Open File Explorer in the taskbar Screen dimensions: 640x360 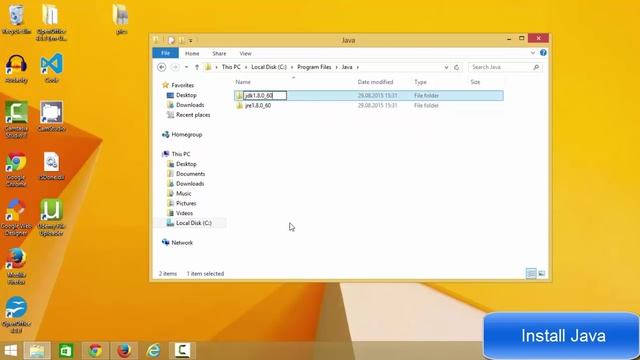[x=37, y=351]
